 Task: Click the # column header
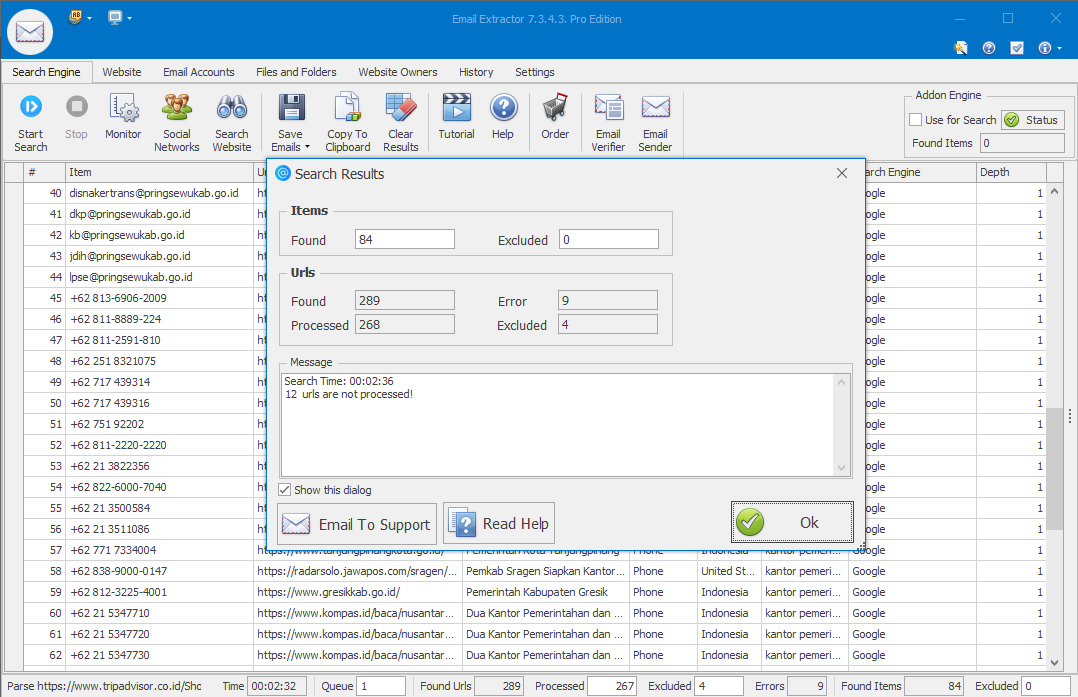coord(44,172)
